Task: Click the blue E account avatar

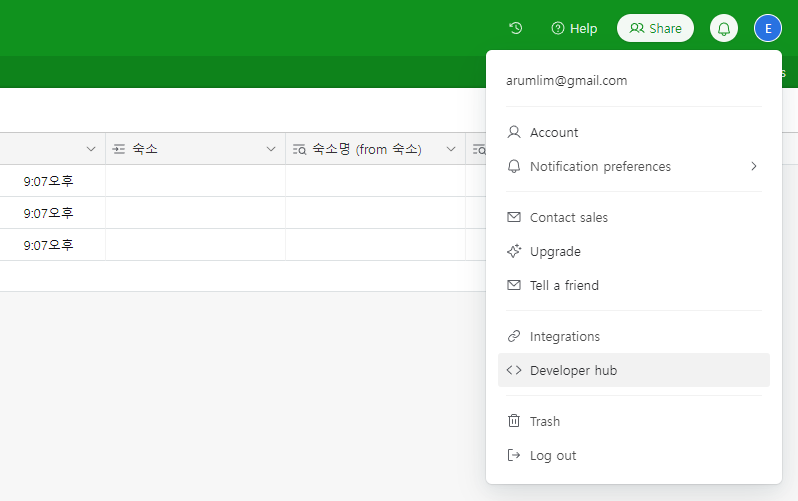Action: pyautogui.click(x=767, y=29)
